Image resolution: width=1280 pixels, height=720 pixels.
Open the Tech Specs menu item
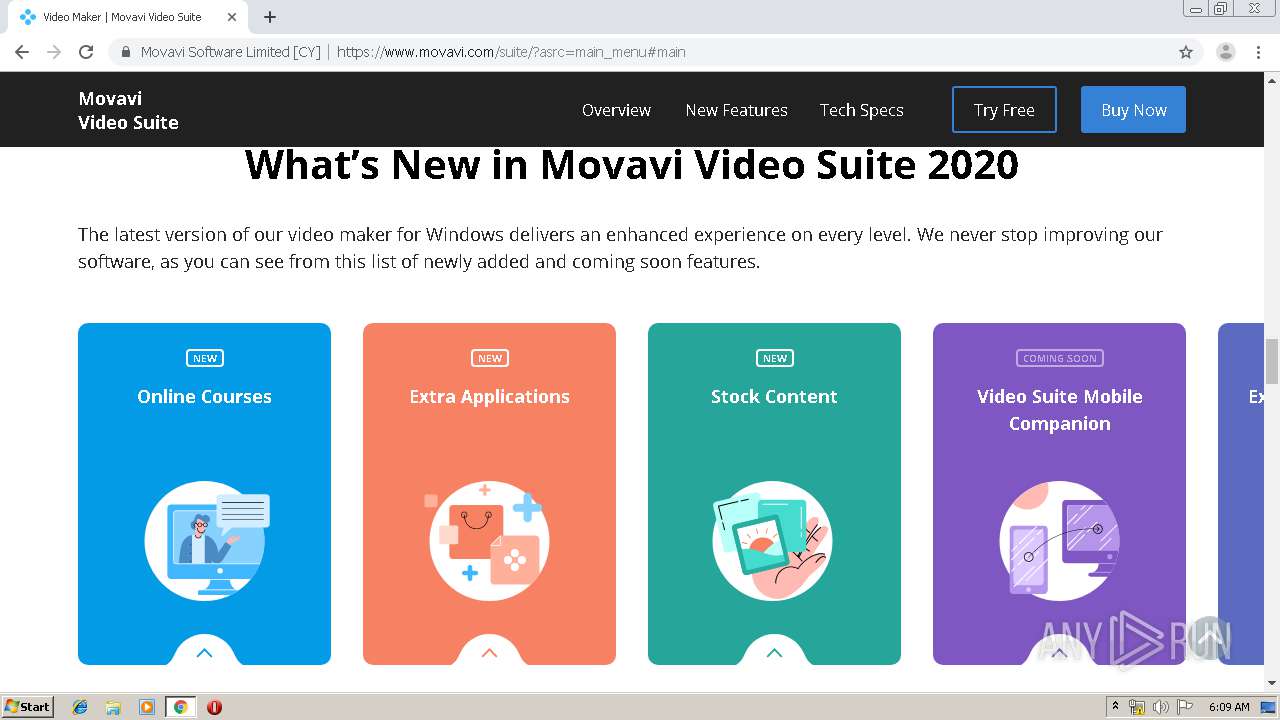[x=861, y=110]
